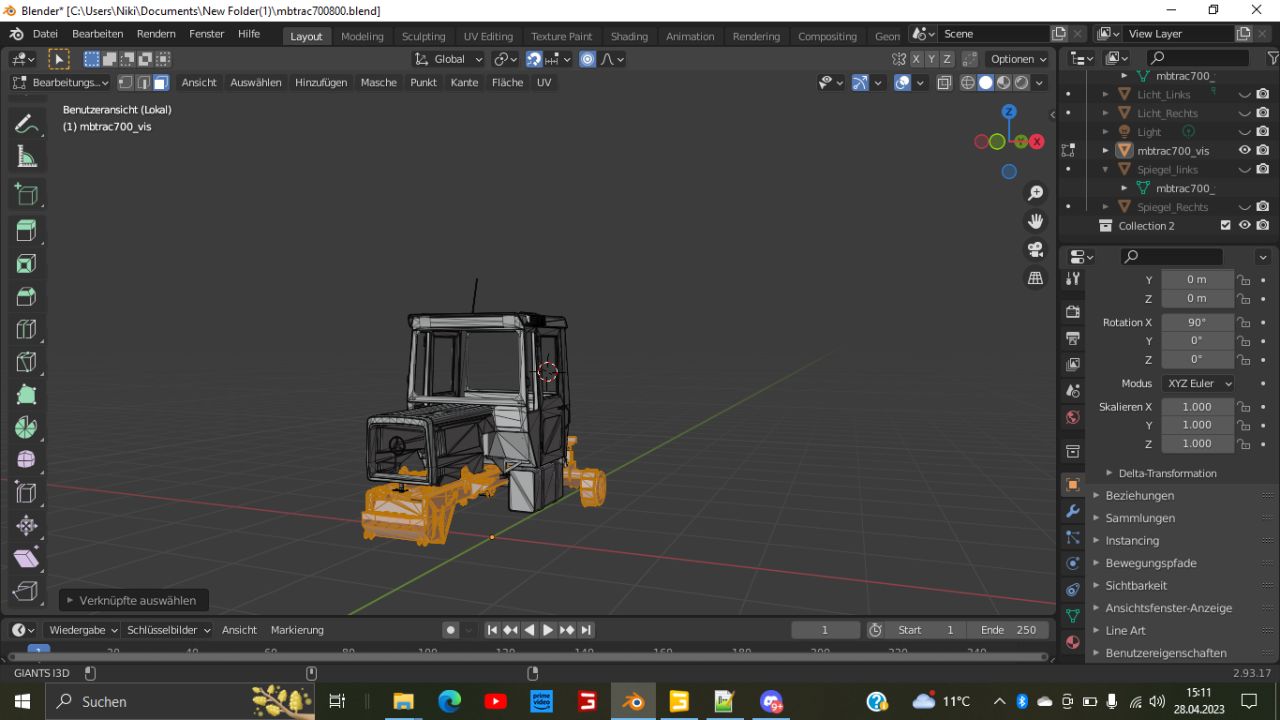The height and width of the screenshot is (720, 1280).
Task: Select the Bevel tool
Action: (x=27, y=297)
